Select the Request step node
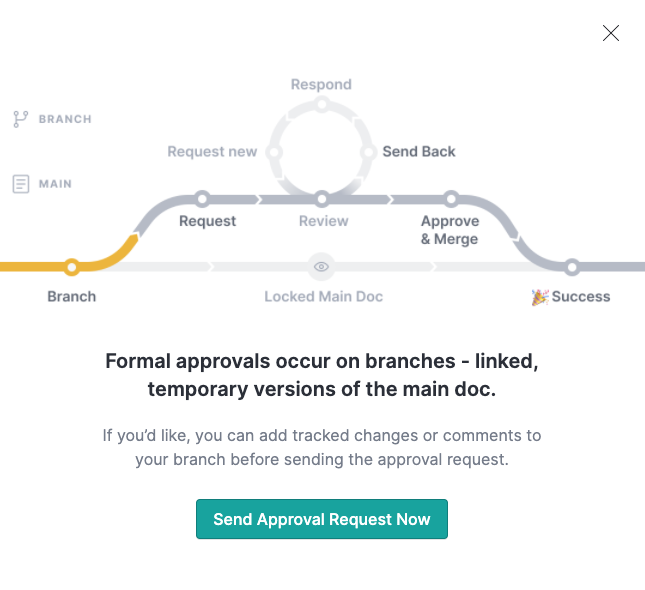 (x=202, y=199)
